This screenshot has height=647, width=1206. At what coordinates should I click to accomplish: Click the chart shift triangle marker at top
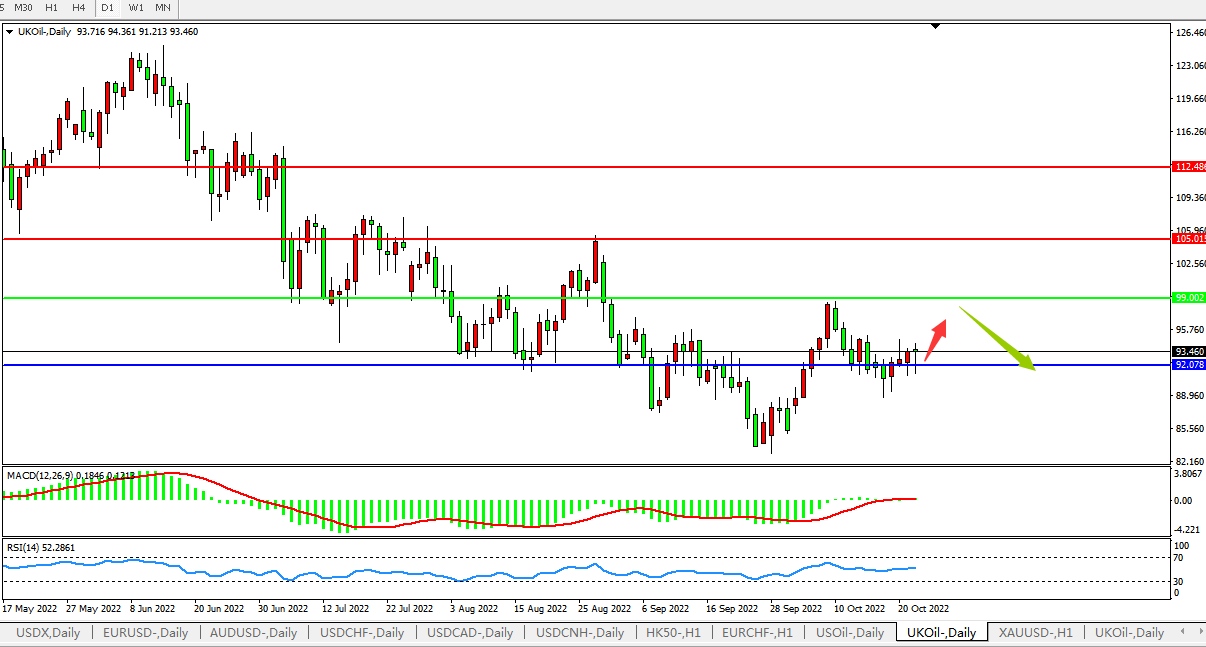coord(935,27)
